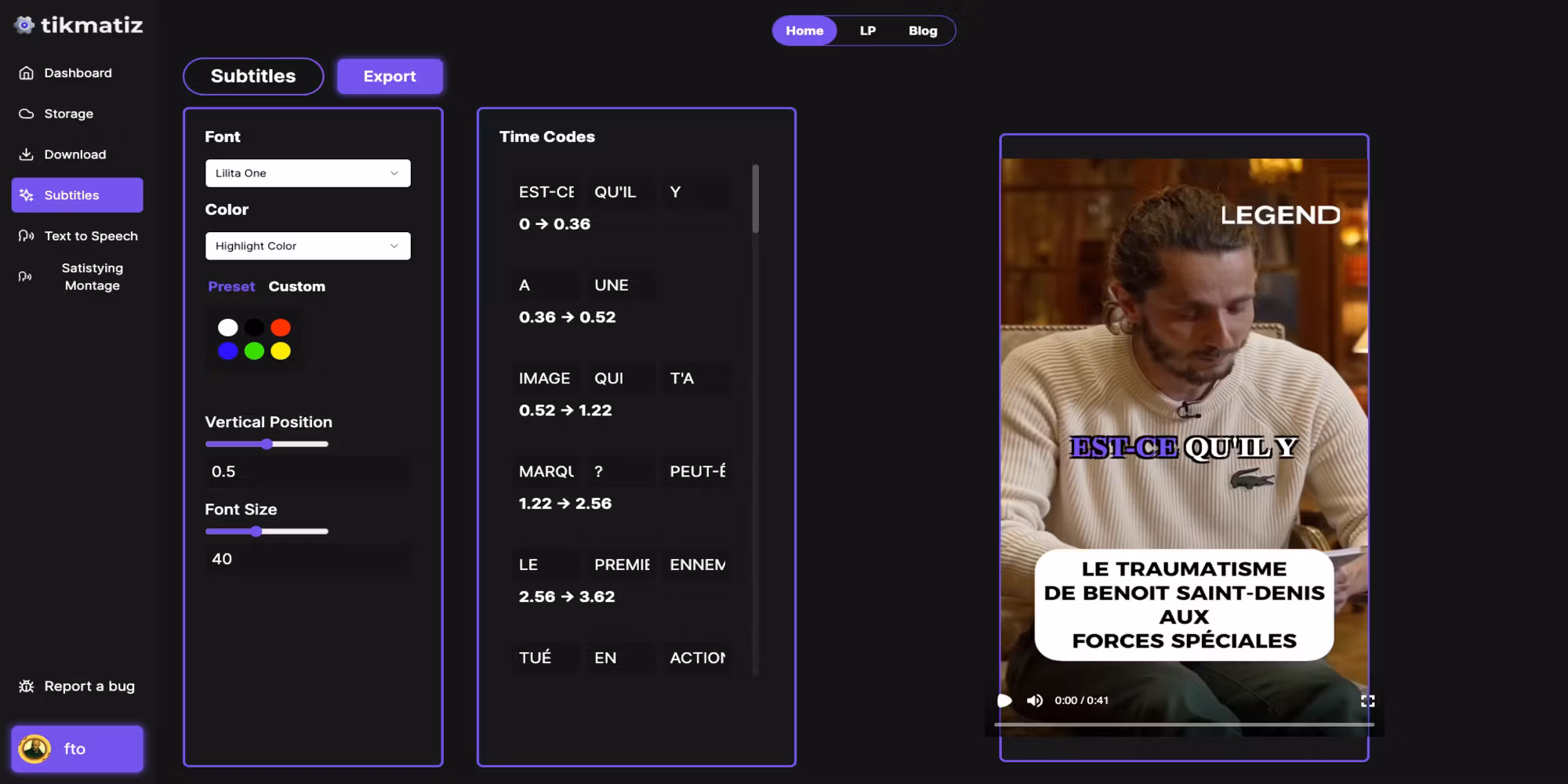Pick the red preset color swatch
1568x784 pixels.
[281, 327]
